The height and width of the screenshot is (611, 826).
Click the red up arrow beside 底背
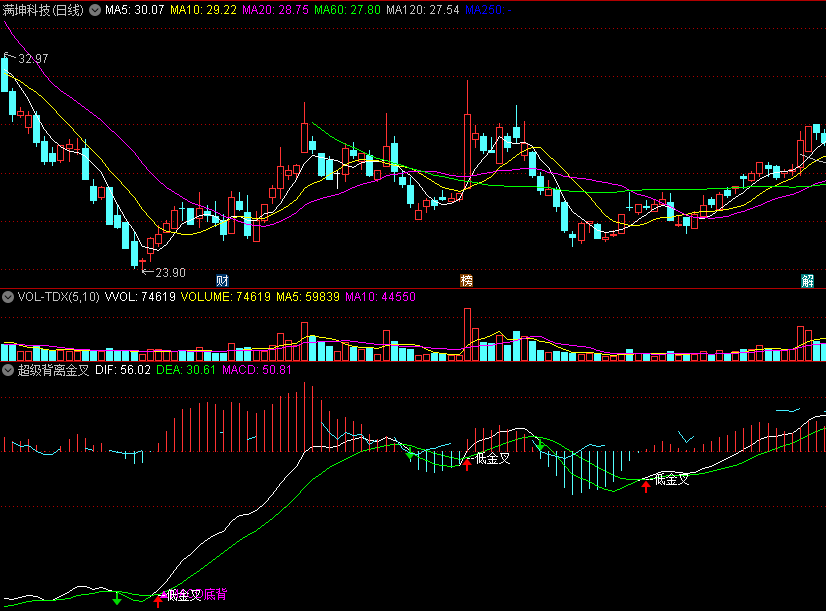tap(158, 600)
